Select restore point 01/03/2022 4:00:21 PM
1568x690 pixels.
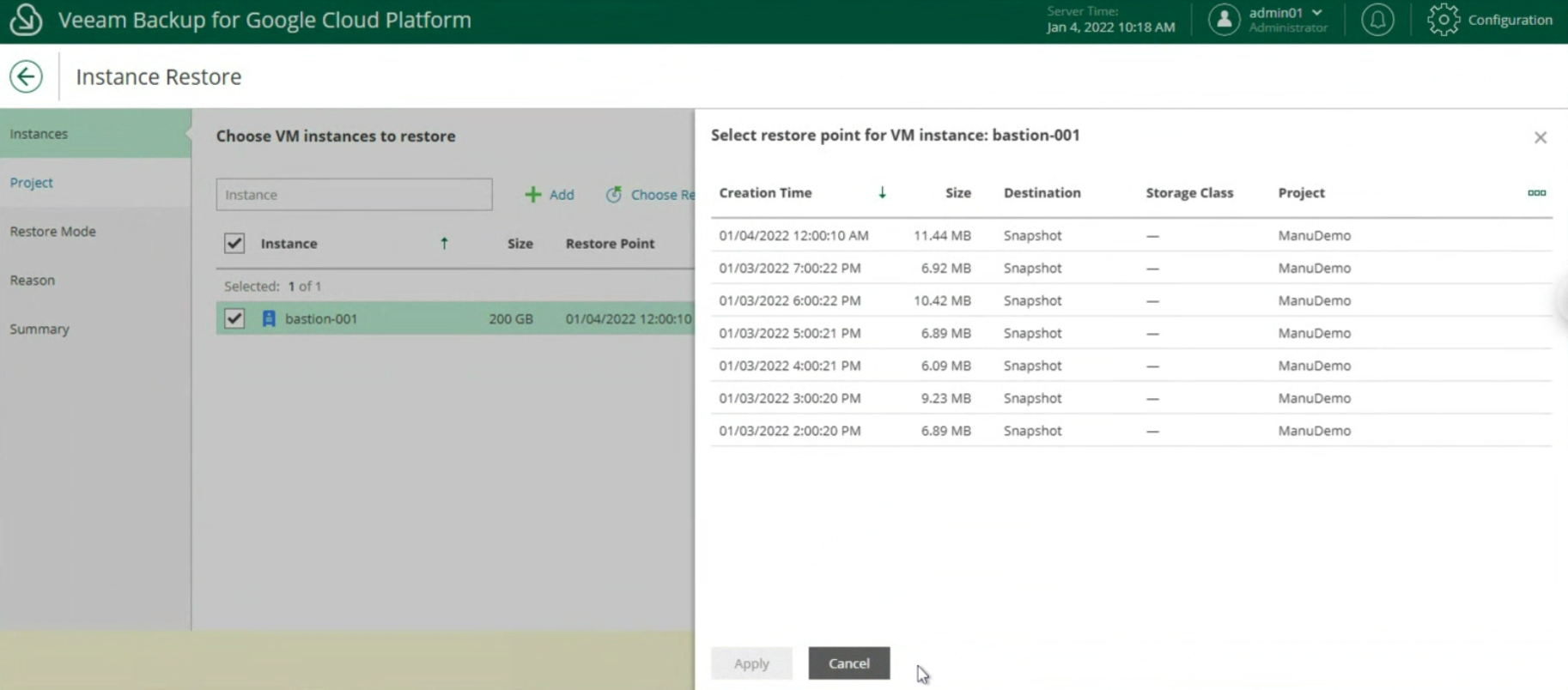1131,366
